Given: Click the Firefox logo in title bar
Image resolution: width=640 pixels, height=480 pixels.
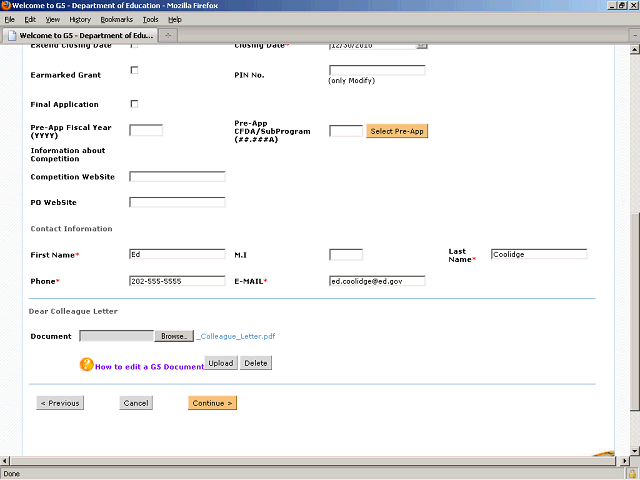Looking at the screenshot, I should (x=6, y=5).
